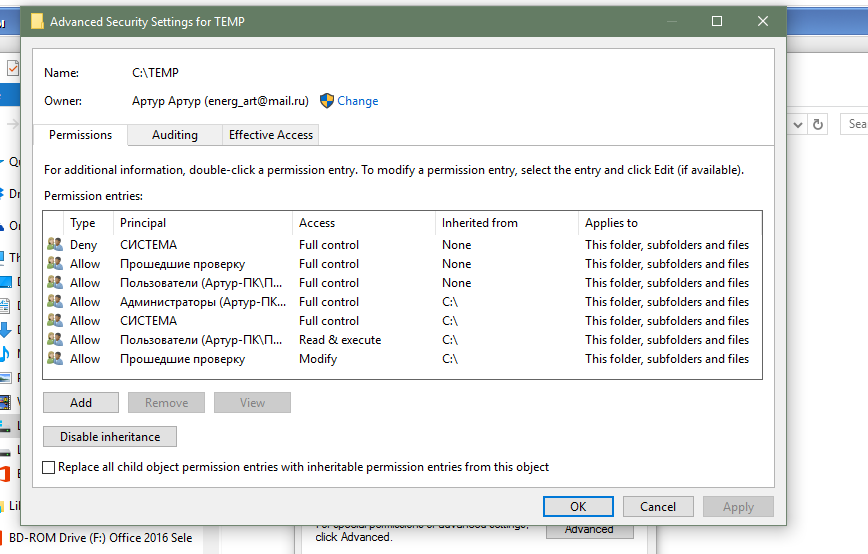Select the Permissions tab
Image resolution: width=868 pixels, height=554 pixels.
coord(81,135)
